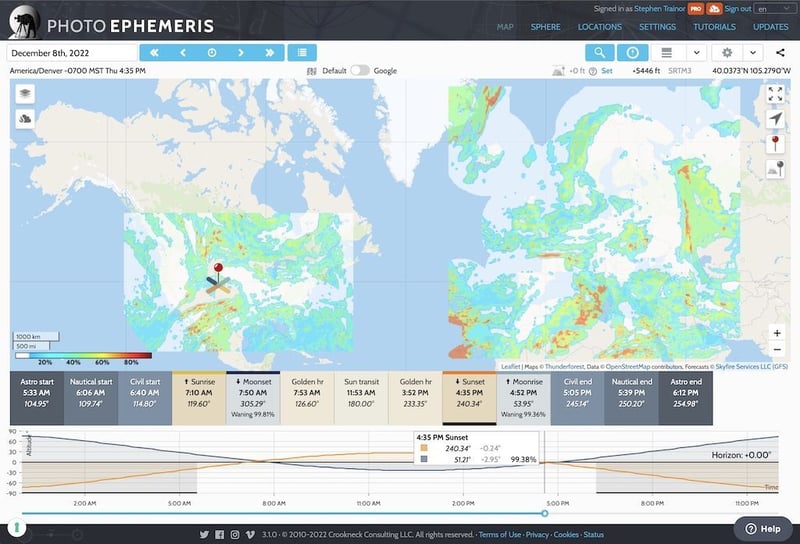
Task: Select the red pin tool on map sidebar
Action: [x=776, y=144]
